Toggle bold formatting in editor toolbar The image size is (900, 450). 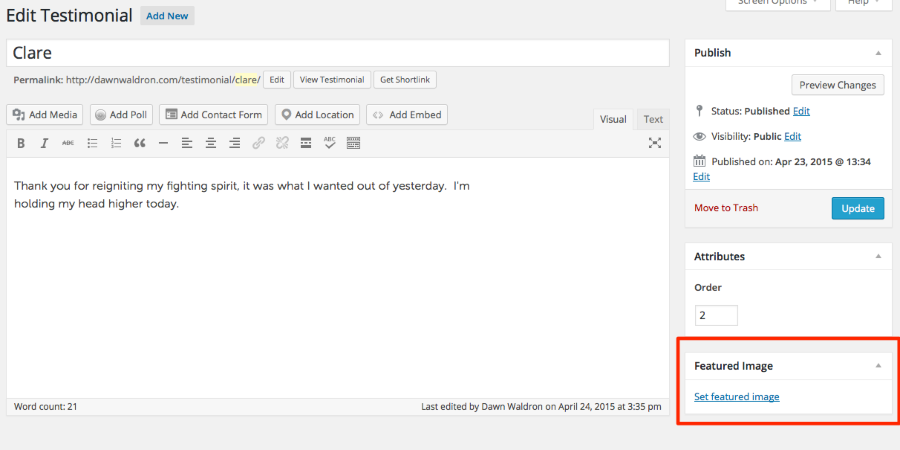pyautogui.click(x=21, y=143)
